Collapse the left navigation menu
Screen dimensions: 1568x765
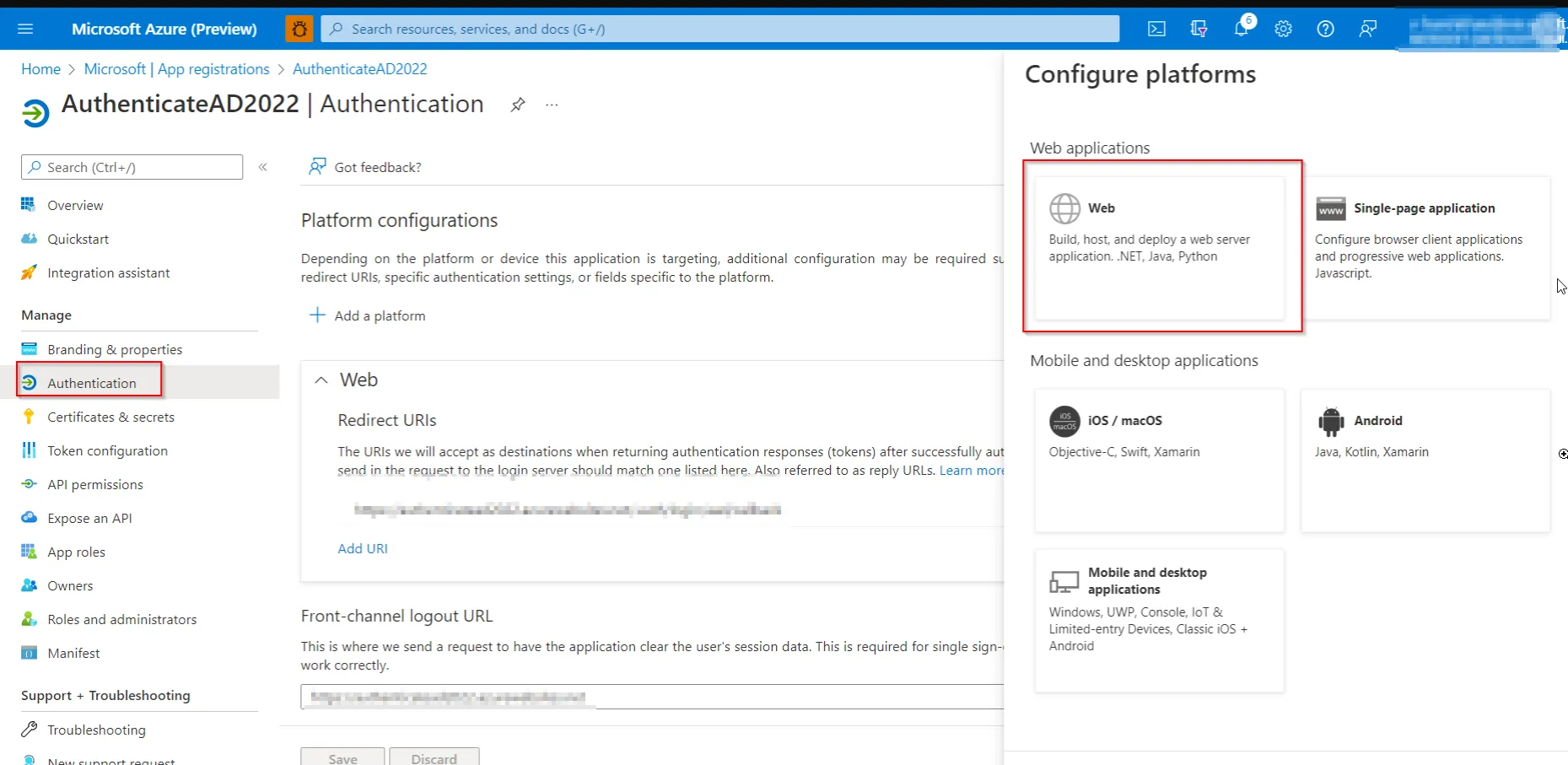point(263,167)
